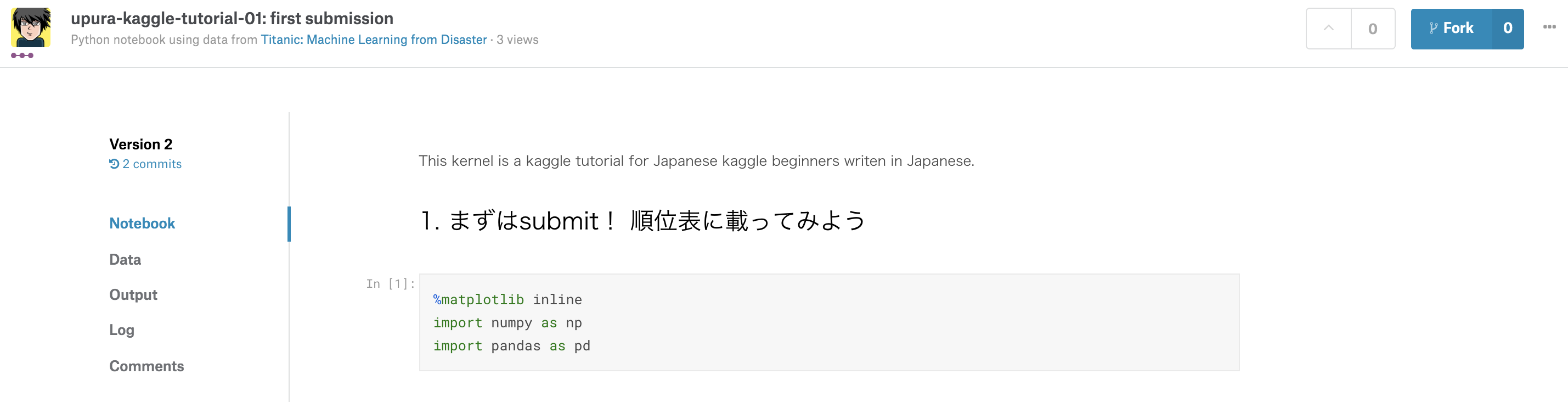The height and width of the screenshot is (402, 1568).
Task: Click the kernel title text
Action: 233,18
